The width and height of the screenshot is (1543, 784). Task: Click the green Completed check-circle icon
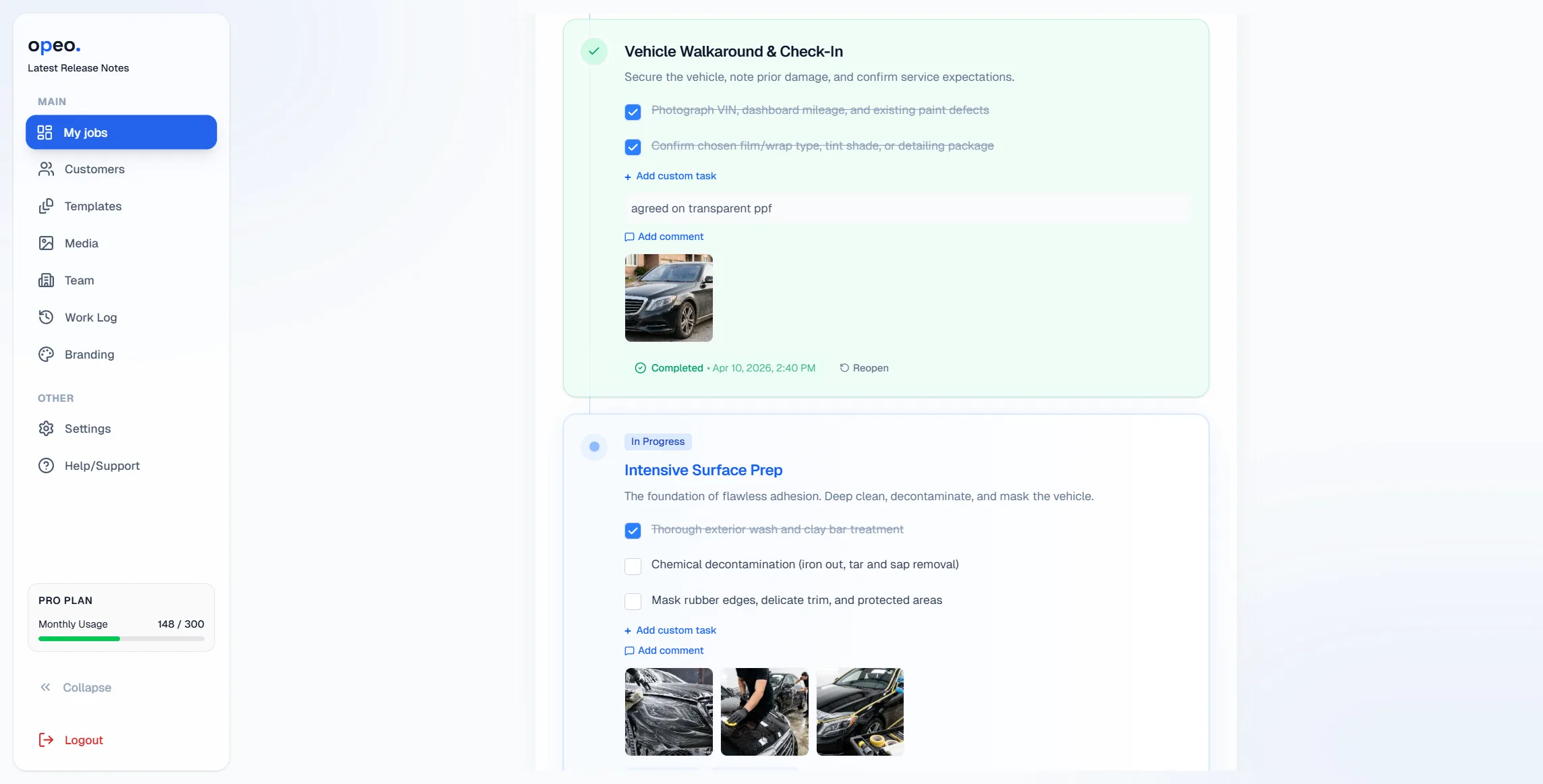[x=641, y=368]
